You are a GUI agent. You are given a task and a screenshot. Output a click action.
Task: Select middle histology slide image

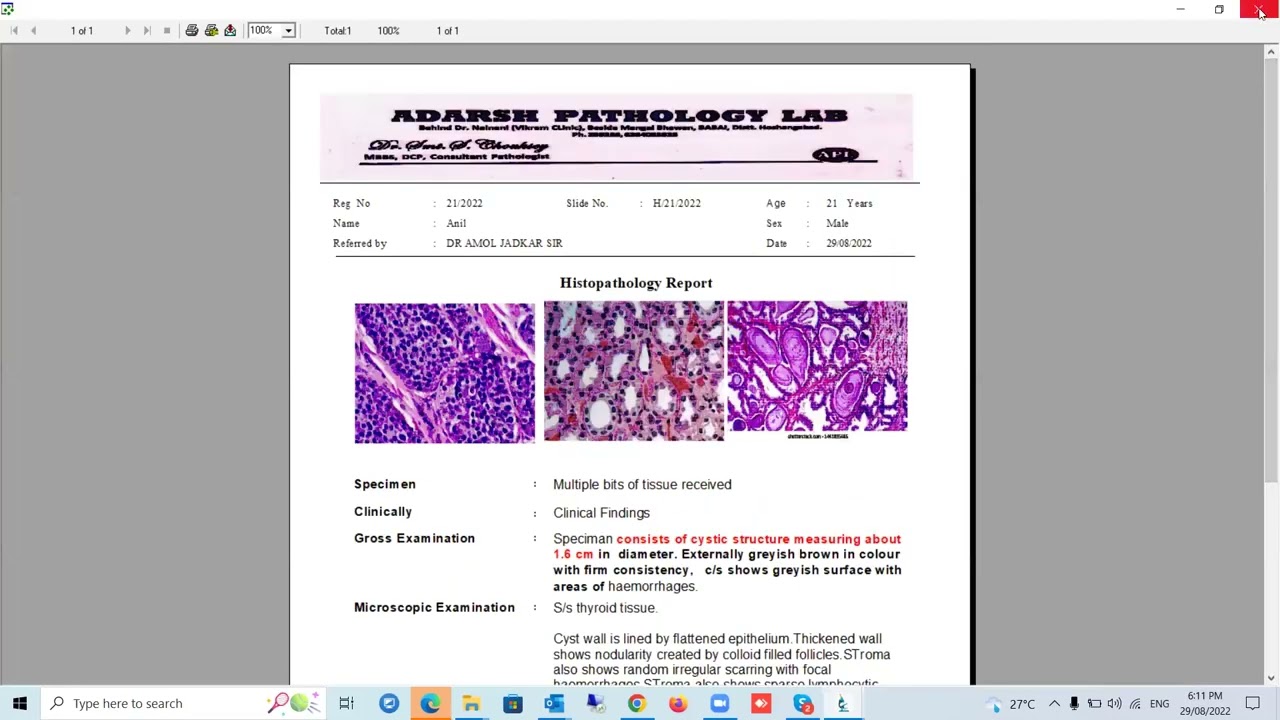pyautogui.click(x=633, y=371)
